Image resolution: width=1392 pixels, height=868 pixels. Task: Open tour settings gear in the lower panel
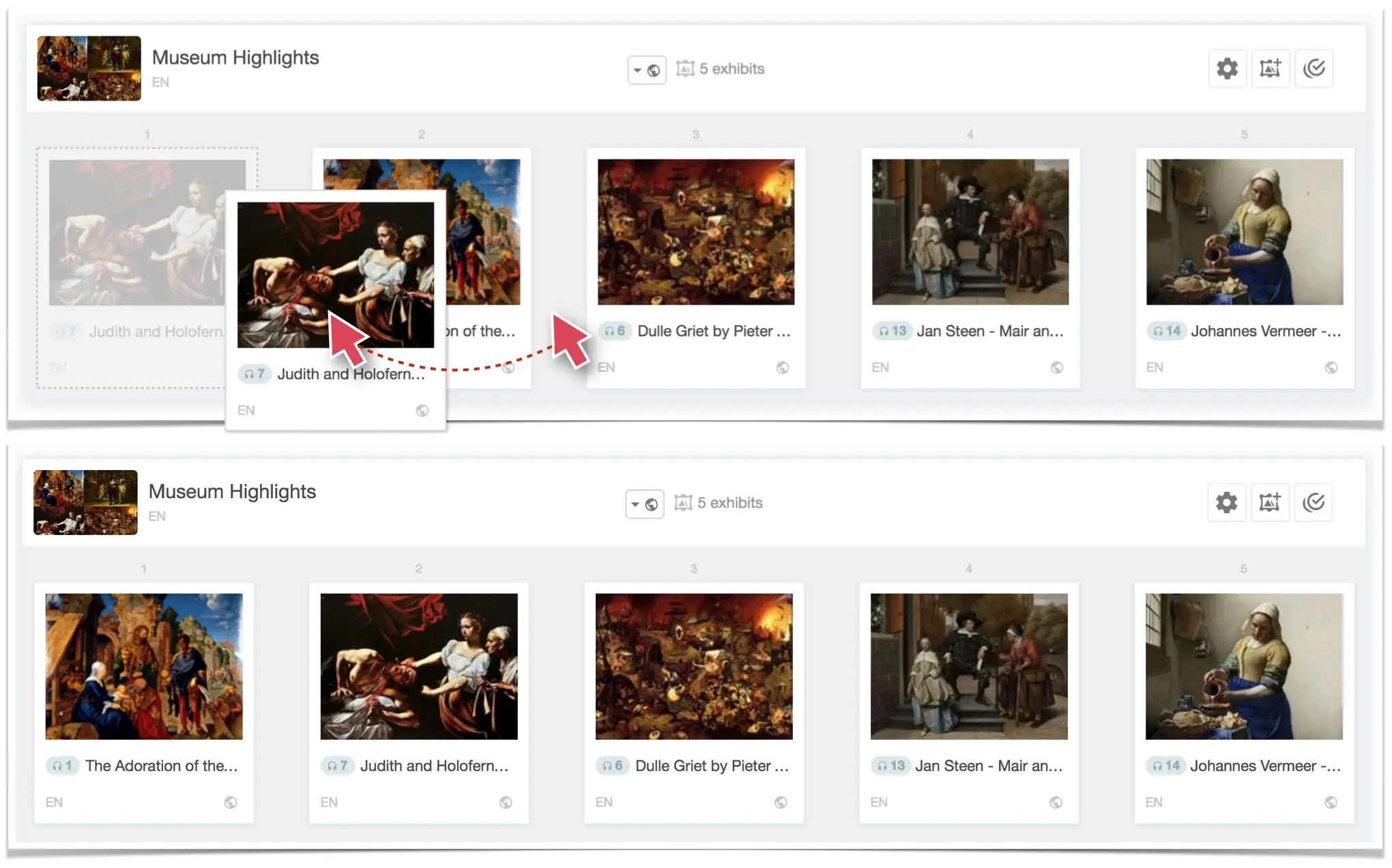click(x=1226, y=502)
